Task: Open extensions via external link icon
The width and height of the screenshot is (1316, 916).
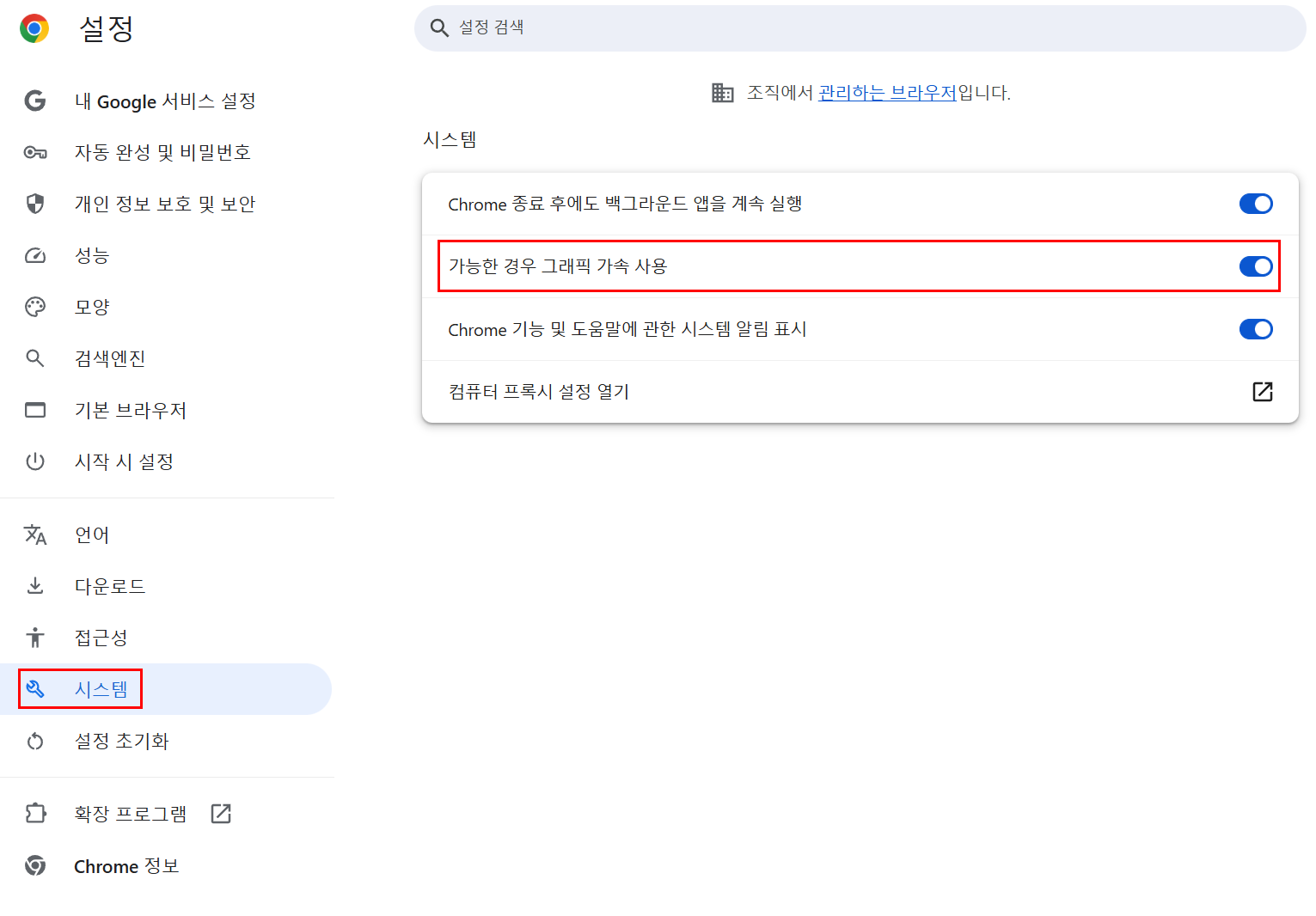Action: [x=220, y=813]
